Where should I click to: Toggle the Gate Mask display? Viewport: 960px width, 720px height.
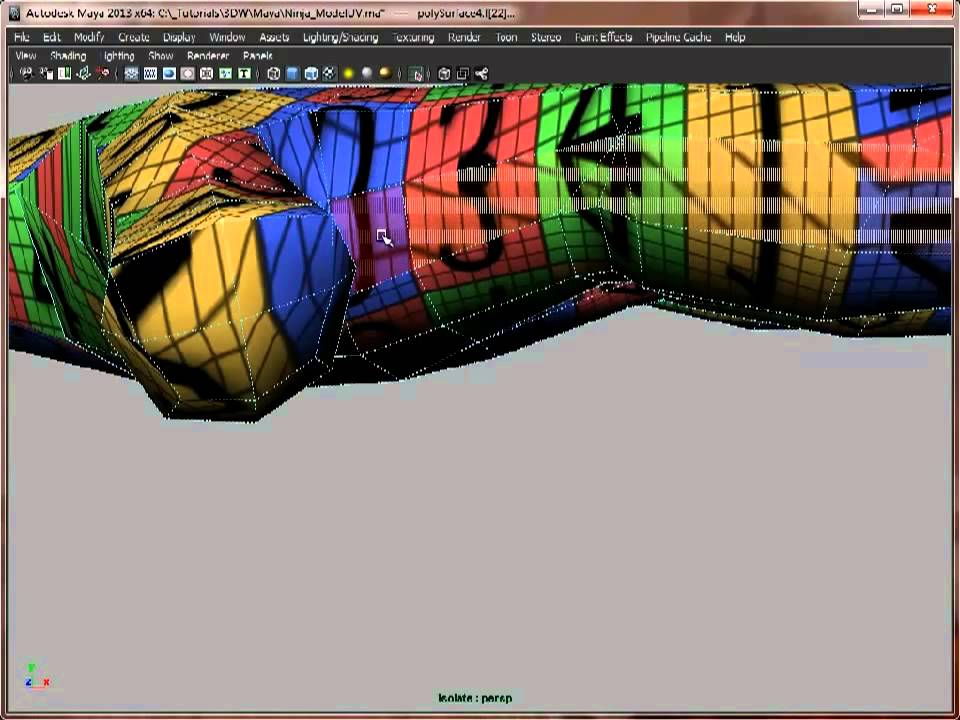click(x=187, y=74)
